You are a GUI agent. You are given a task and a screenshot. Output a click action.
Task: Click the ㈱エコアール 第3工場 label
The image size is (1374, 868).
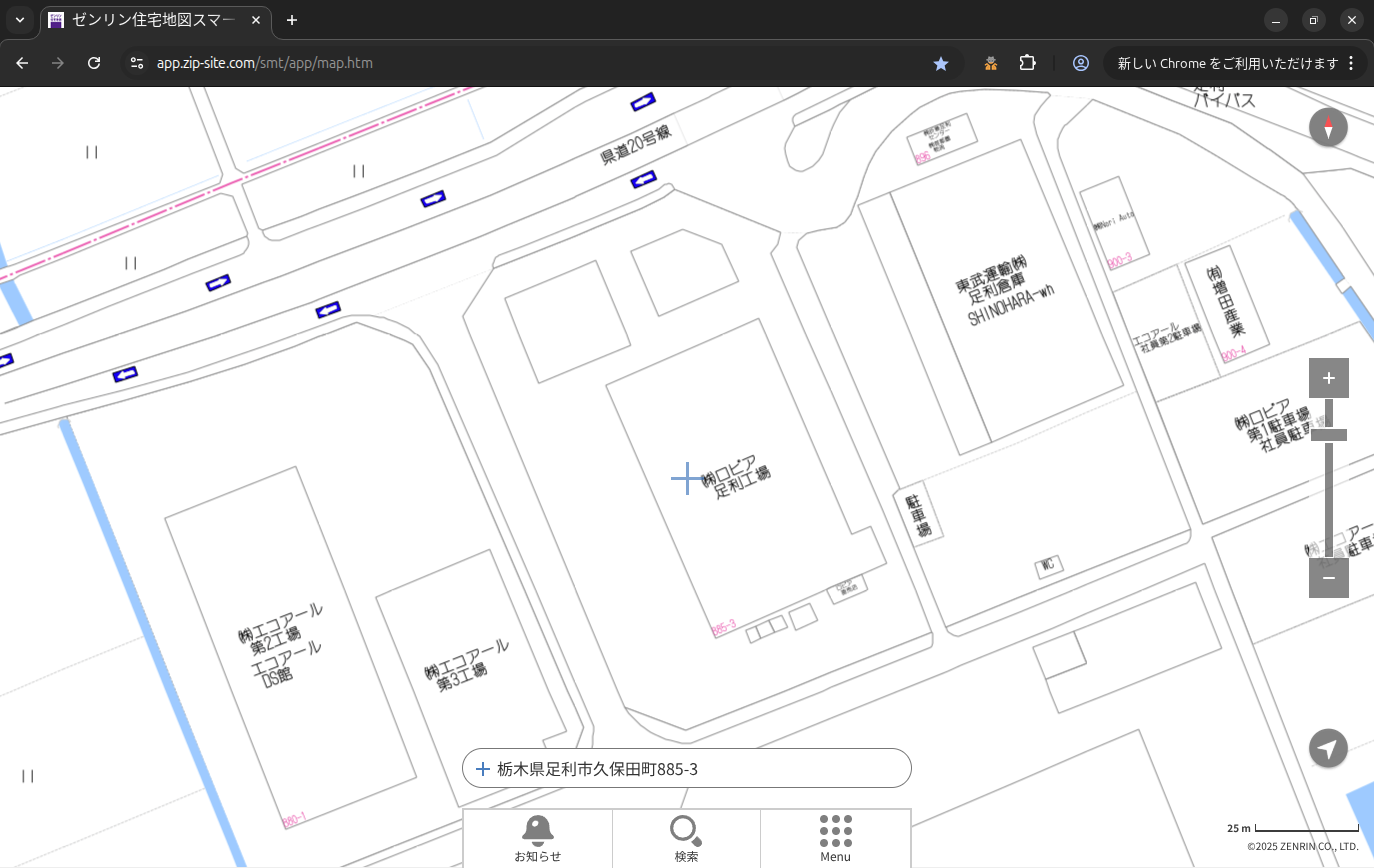pos(466,665)
